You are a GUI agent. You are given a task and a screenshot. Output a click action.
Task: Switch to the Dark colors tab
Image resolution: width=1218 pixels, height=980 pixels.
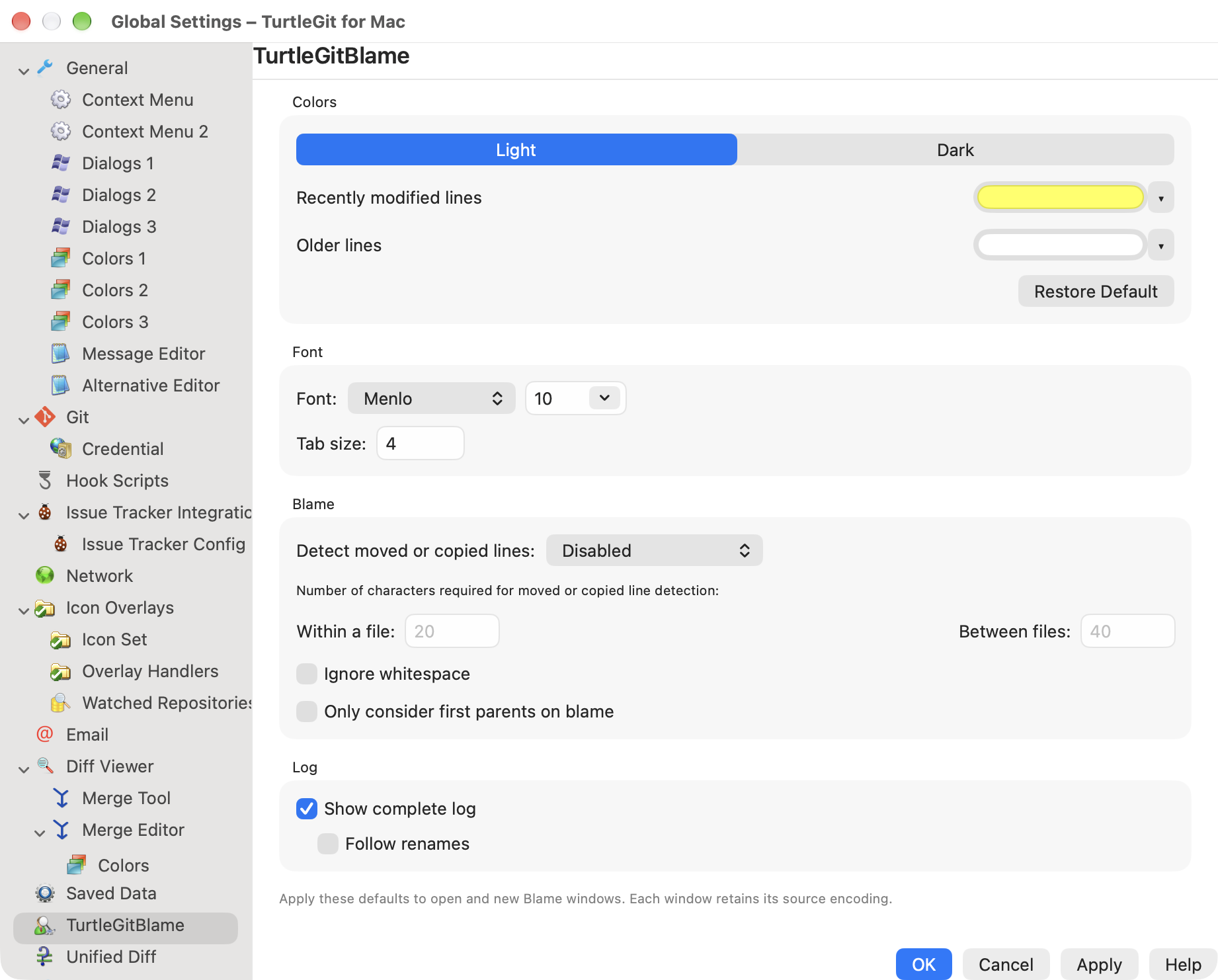[955, 149]
